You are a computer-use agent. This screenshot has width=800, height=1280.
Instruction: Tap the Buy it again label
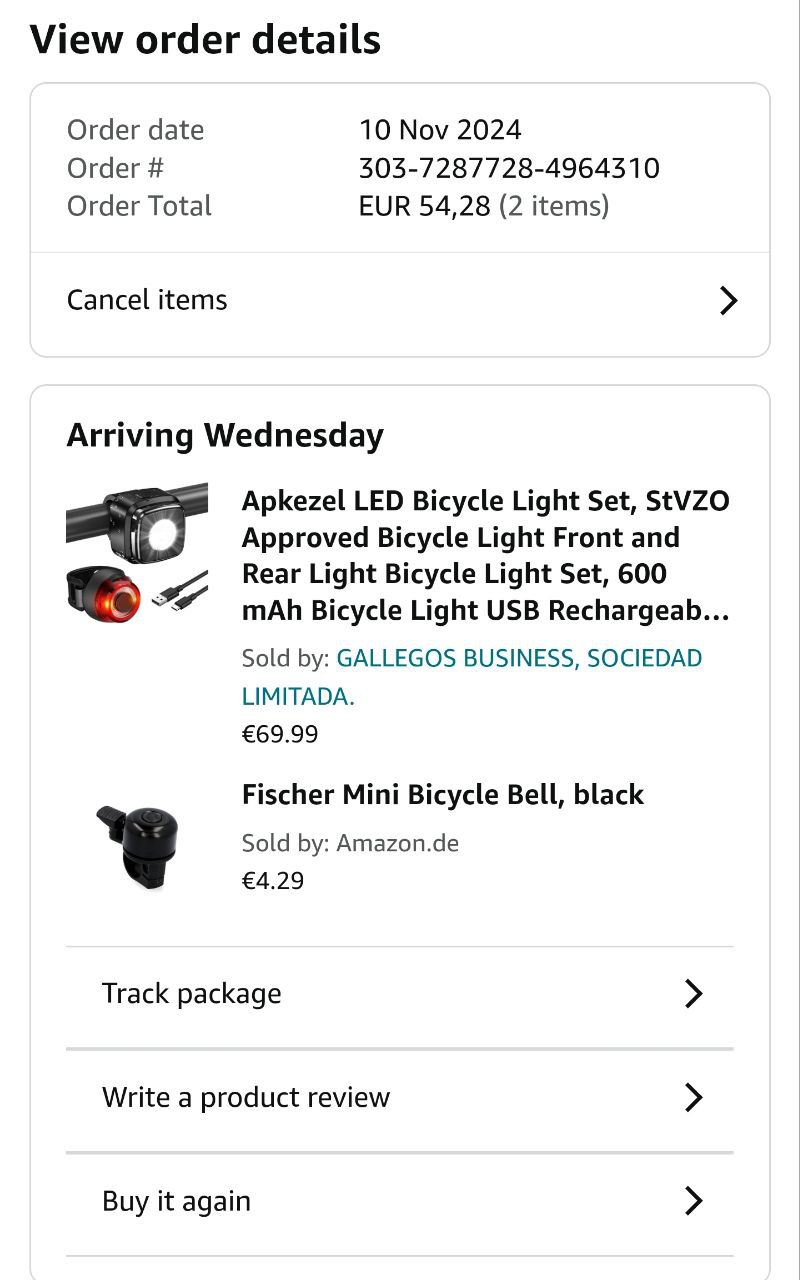tap(176, 1201)
